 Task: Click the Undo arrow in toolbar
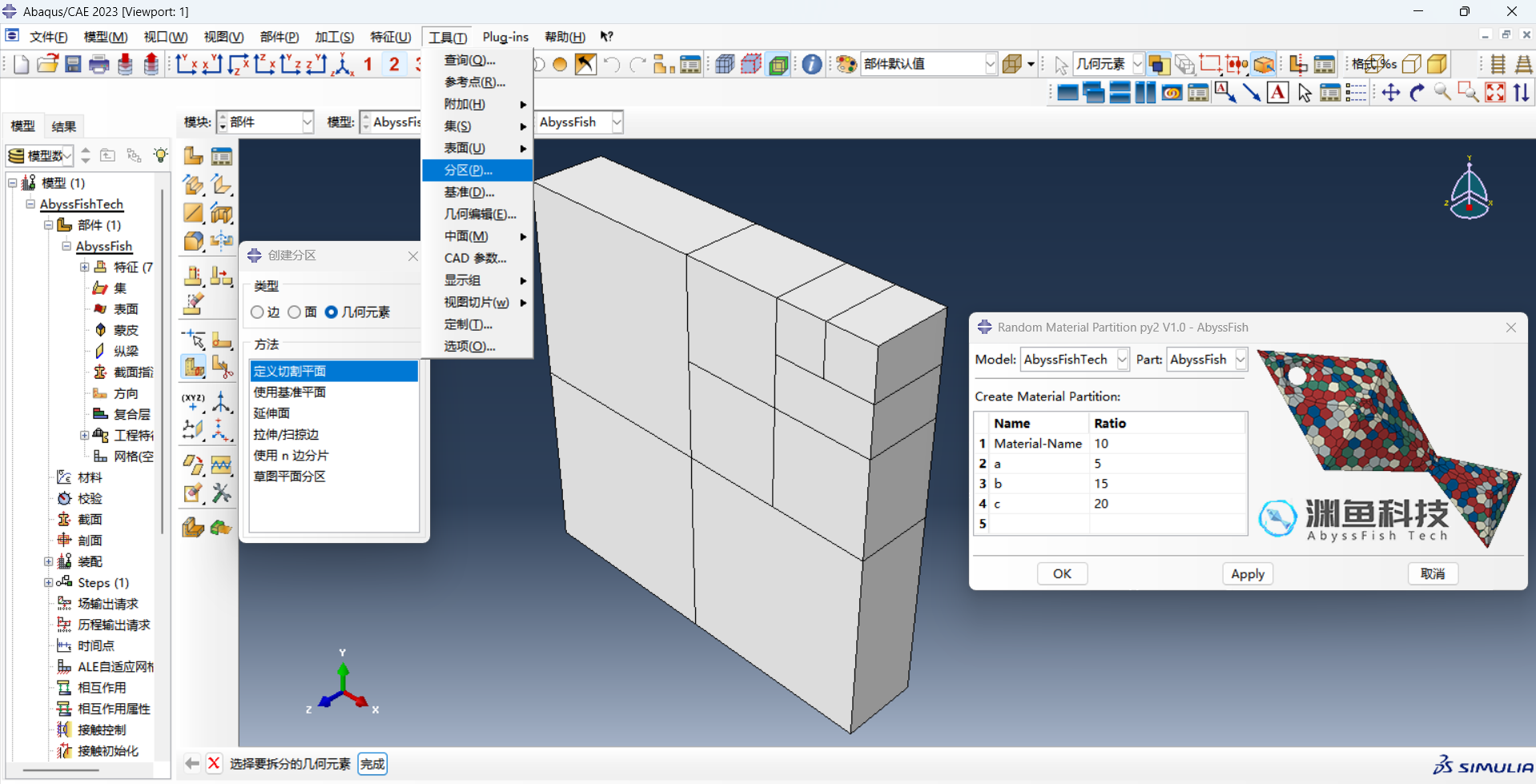click(x=612, y=64)
